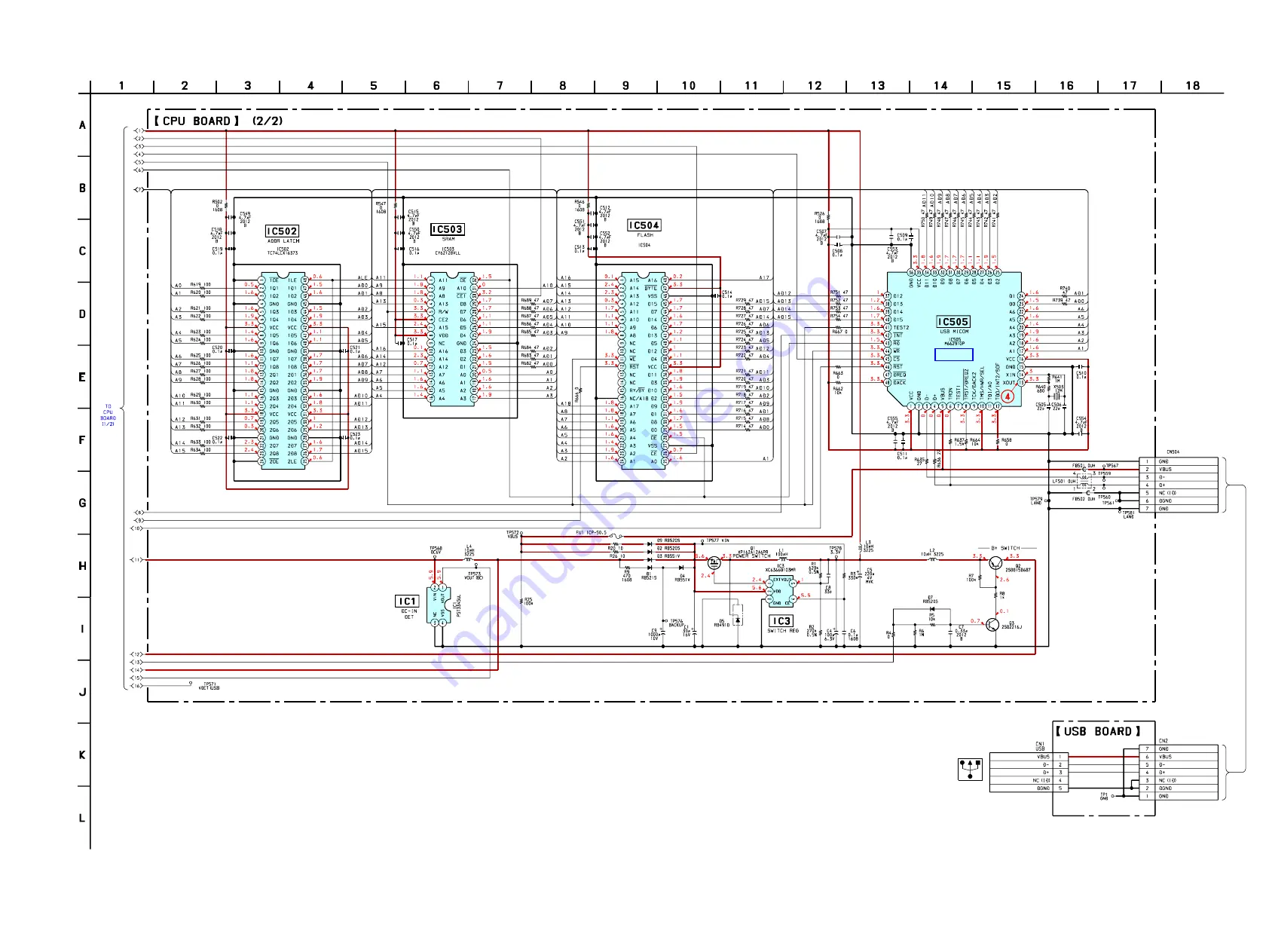
Task: Click the IC3 boxed label
Action: click(781, 621)
